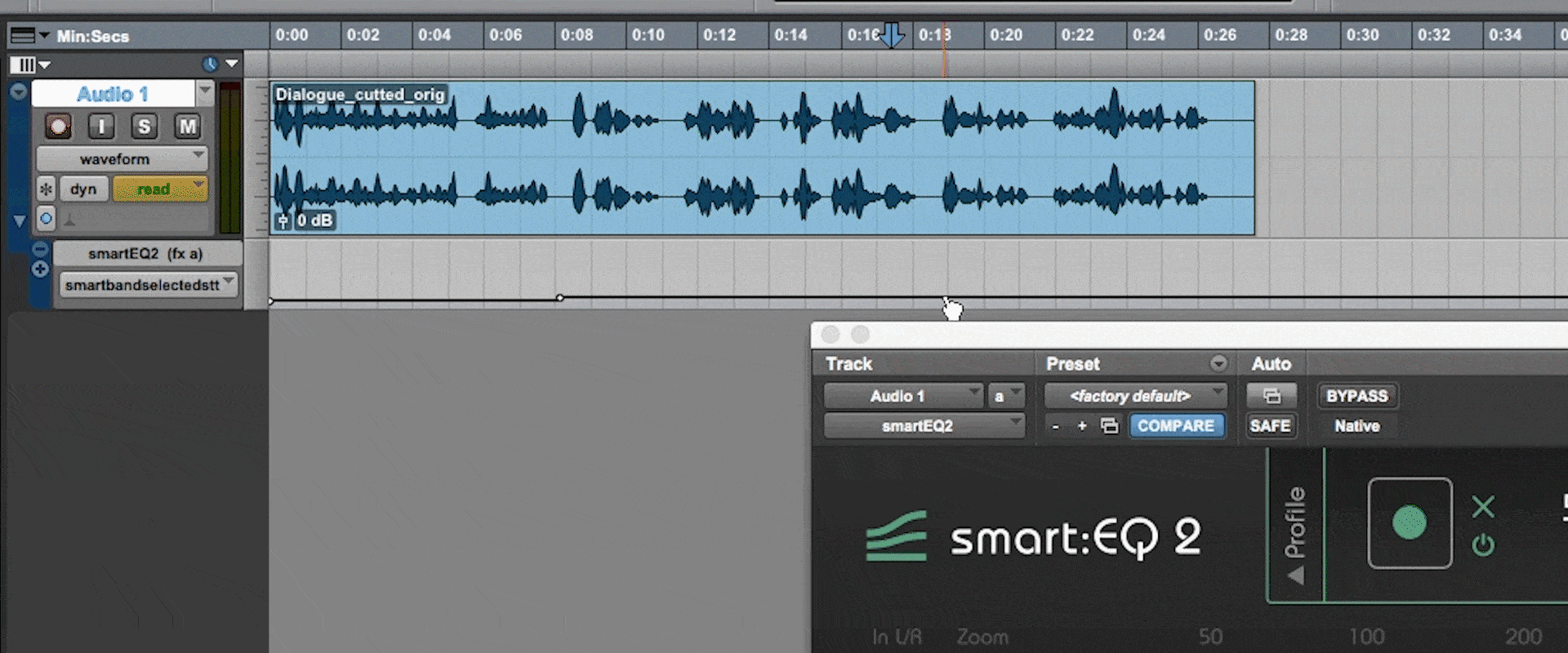1568x653 pixels.
Task: Start learning with green record circle
Action: pos(1410,522)
